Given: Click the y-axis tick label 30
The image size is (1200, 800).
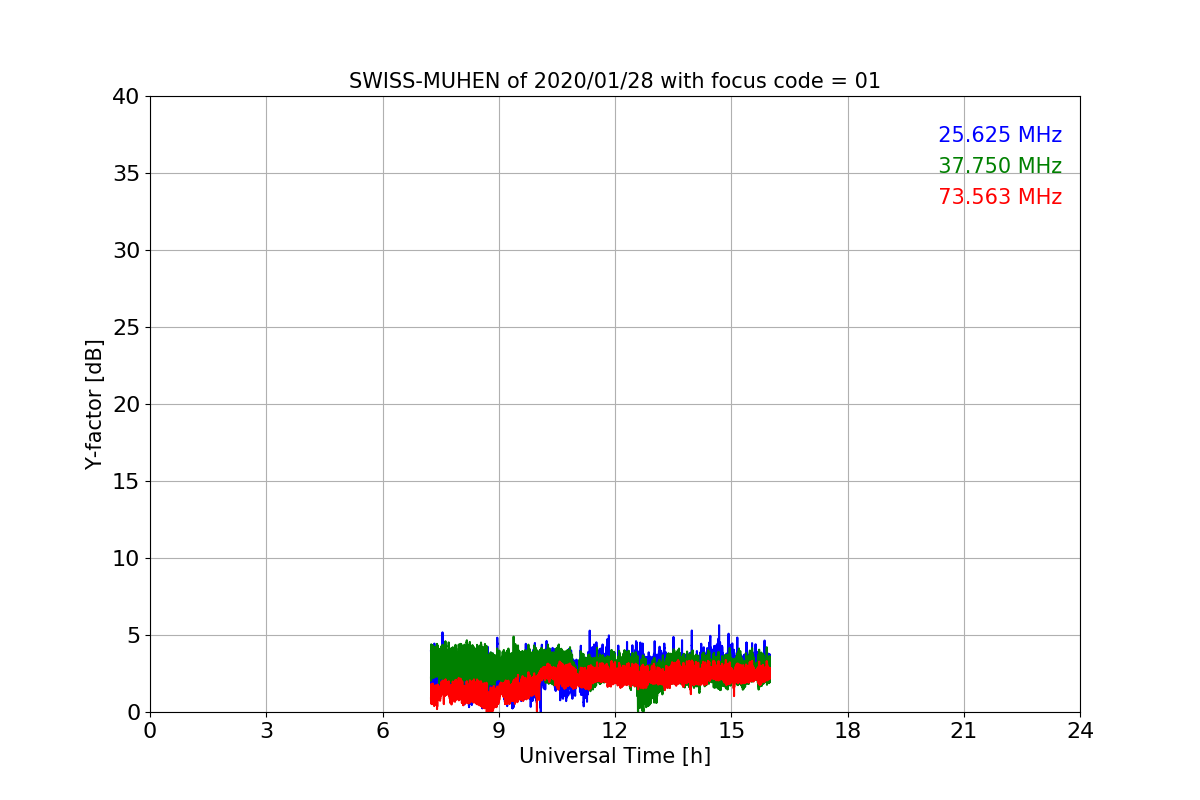Looking at the screenshot, I should [126, 251].
